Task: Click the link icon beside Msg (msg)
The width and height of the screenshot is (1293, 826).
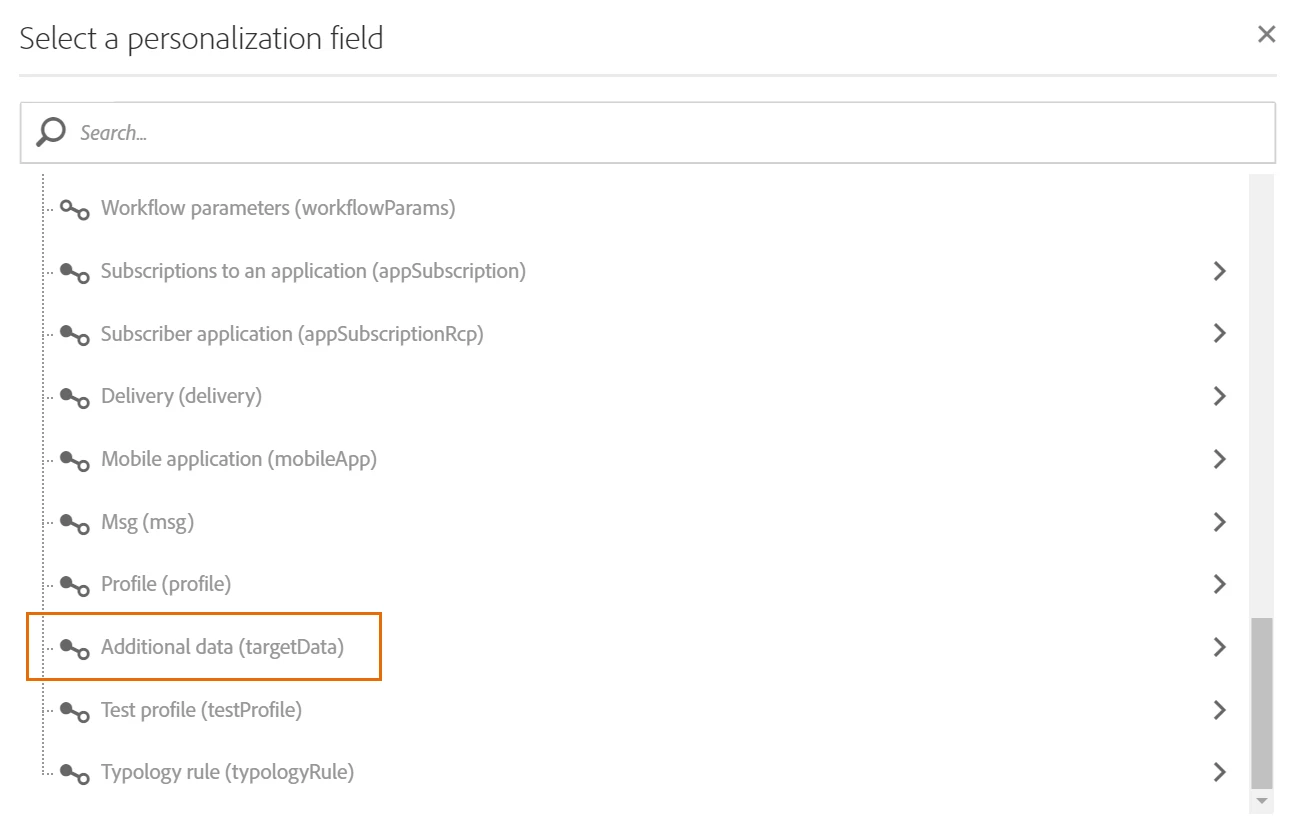Action: (x=74, y=523)
